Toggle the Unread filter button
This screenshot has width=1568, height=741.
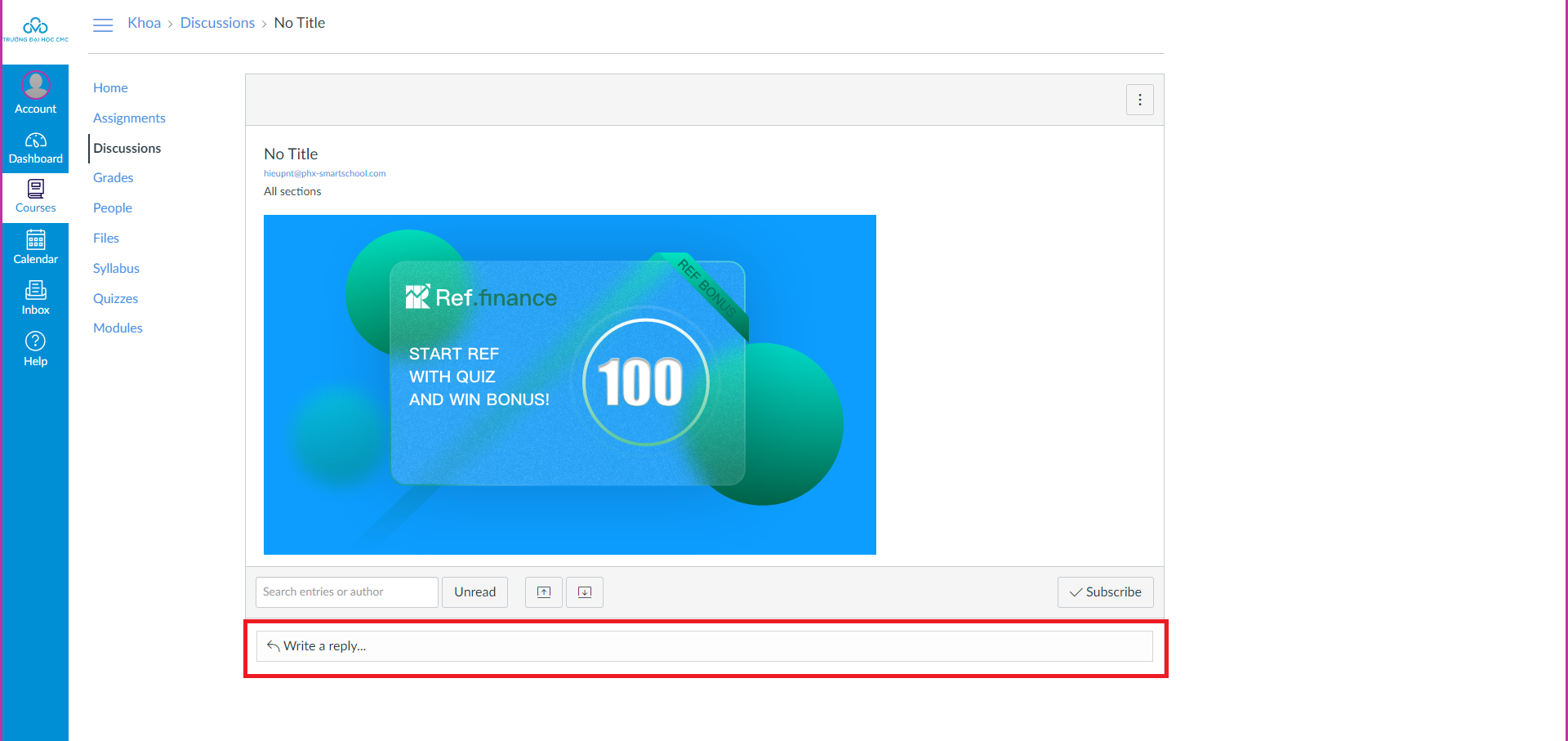click(474, 592)
